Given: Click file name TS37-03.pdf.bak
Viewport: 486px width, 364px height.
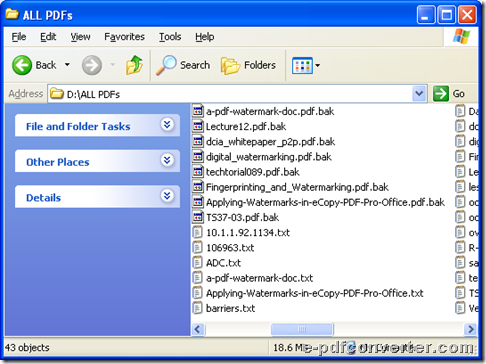Looking at the screenshot, I should coord(242,217).
